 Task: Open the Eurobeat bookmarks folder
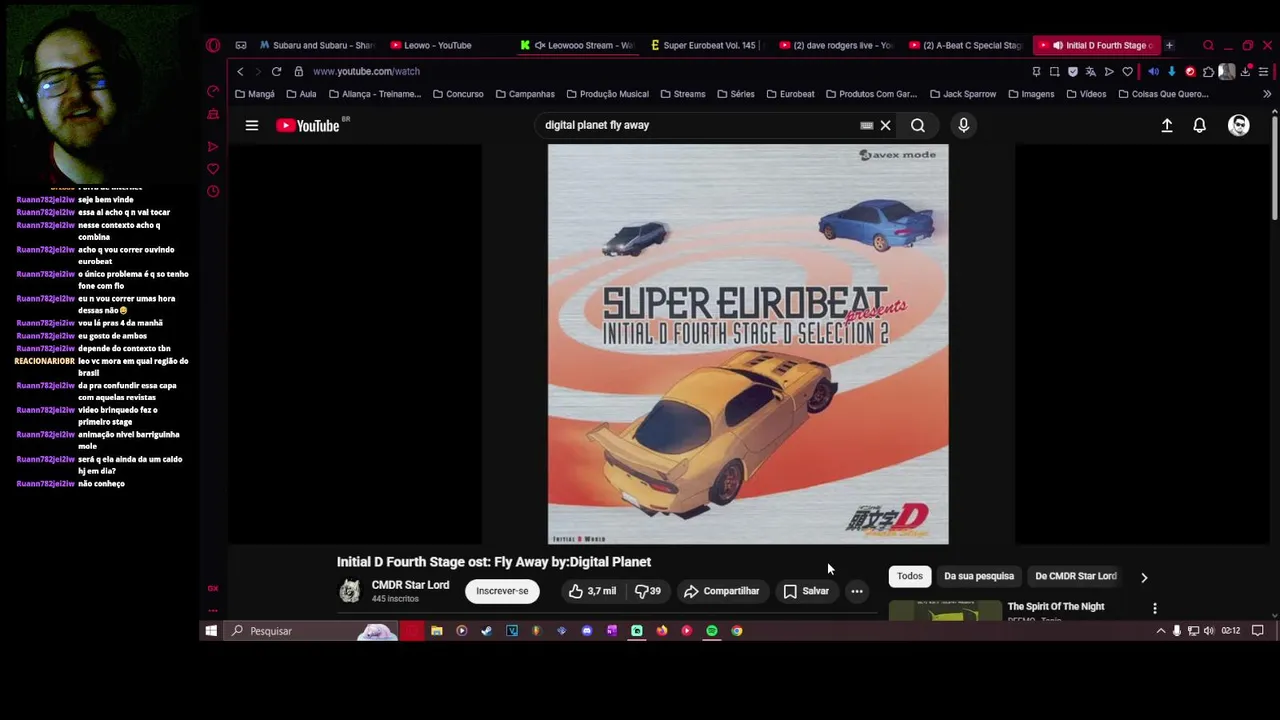pyautogui.click(x=790, y=94)
